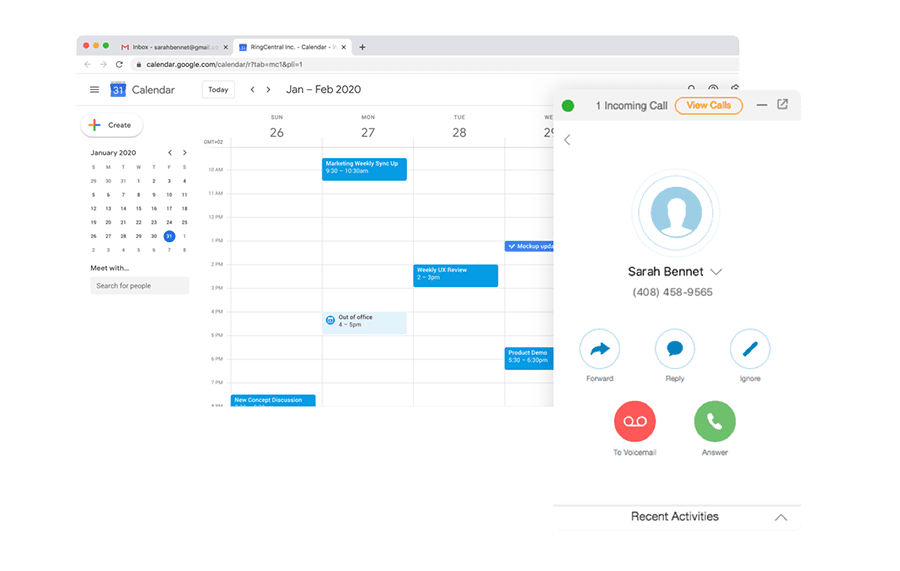Expand the Sarah Bennet caller dropdown

point(716,272)
